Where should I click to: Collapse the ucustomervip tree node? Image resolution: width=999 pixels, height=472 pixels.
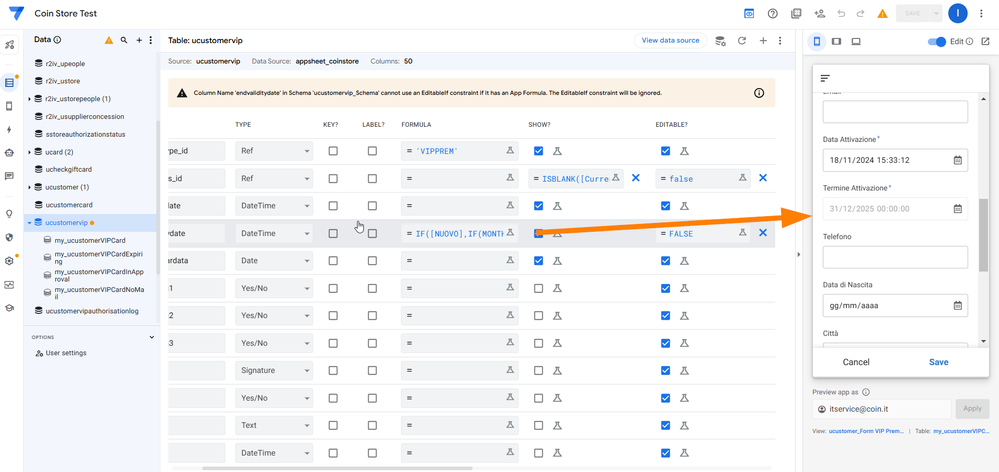(30, 223)
